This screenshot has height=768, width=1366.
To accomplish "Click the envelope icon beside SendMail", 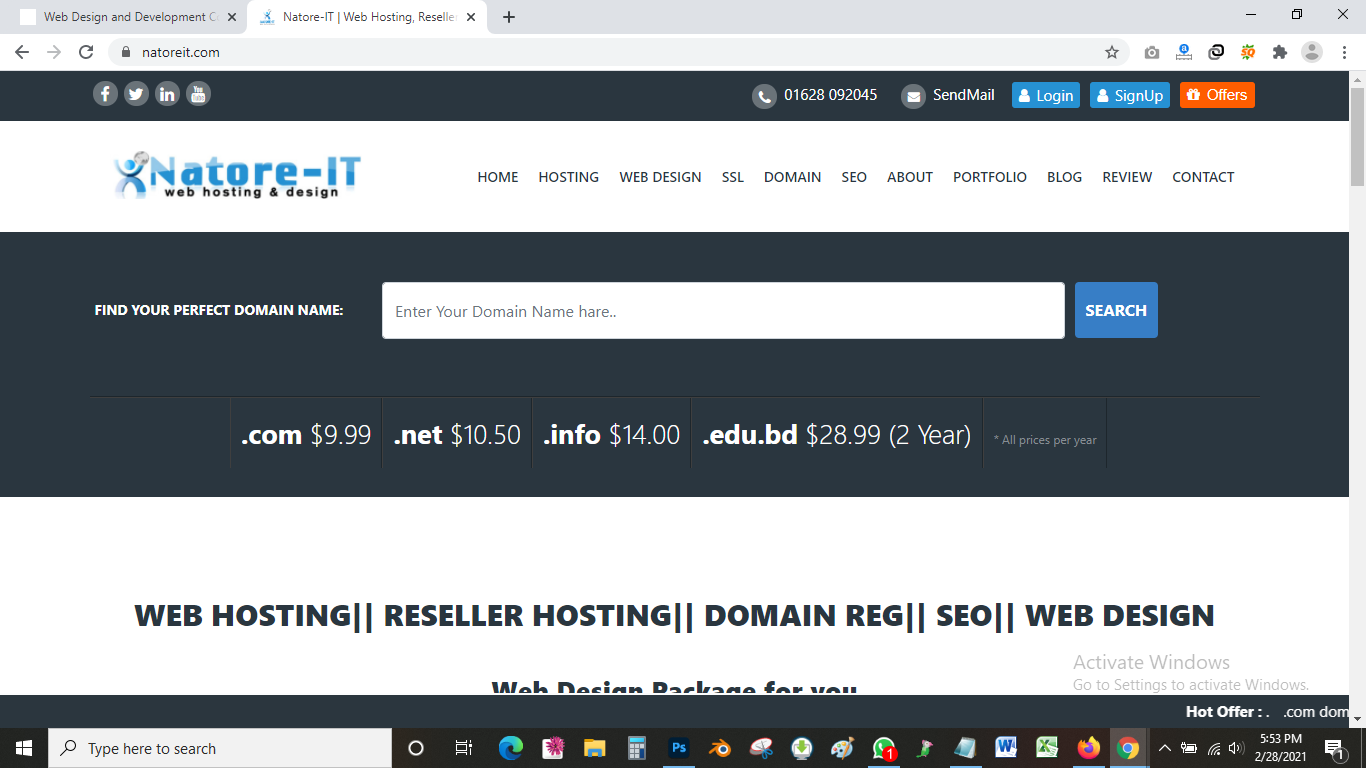I will tap(913, 96).
